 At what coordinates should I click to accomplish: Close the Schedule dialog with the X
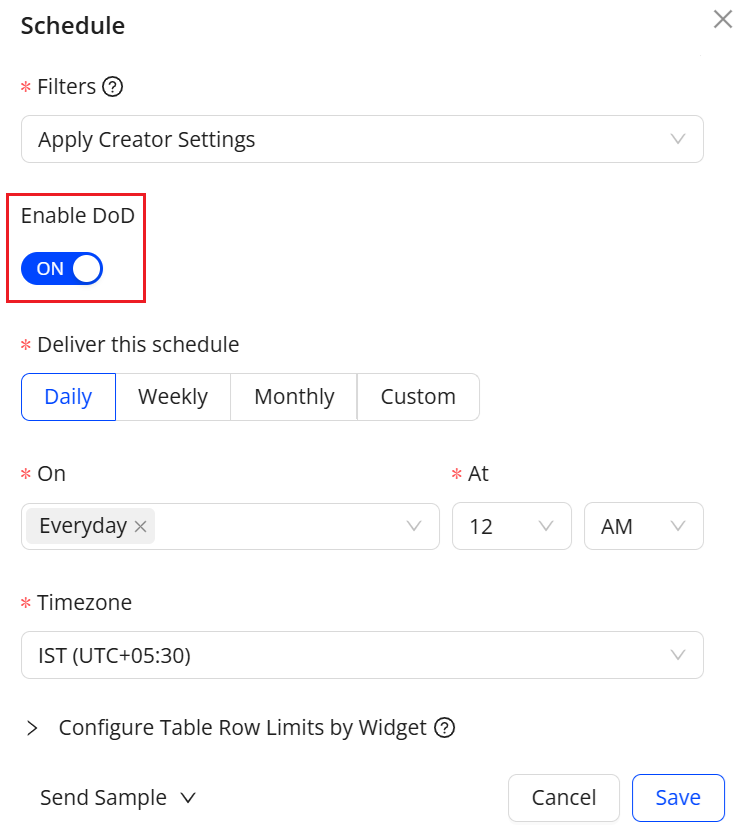tap(722, 19)
